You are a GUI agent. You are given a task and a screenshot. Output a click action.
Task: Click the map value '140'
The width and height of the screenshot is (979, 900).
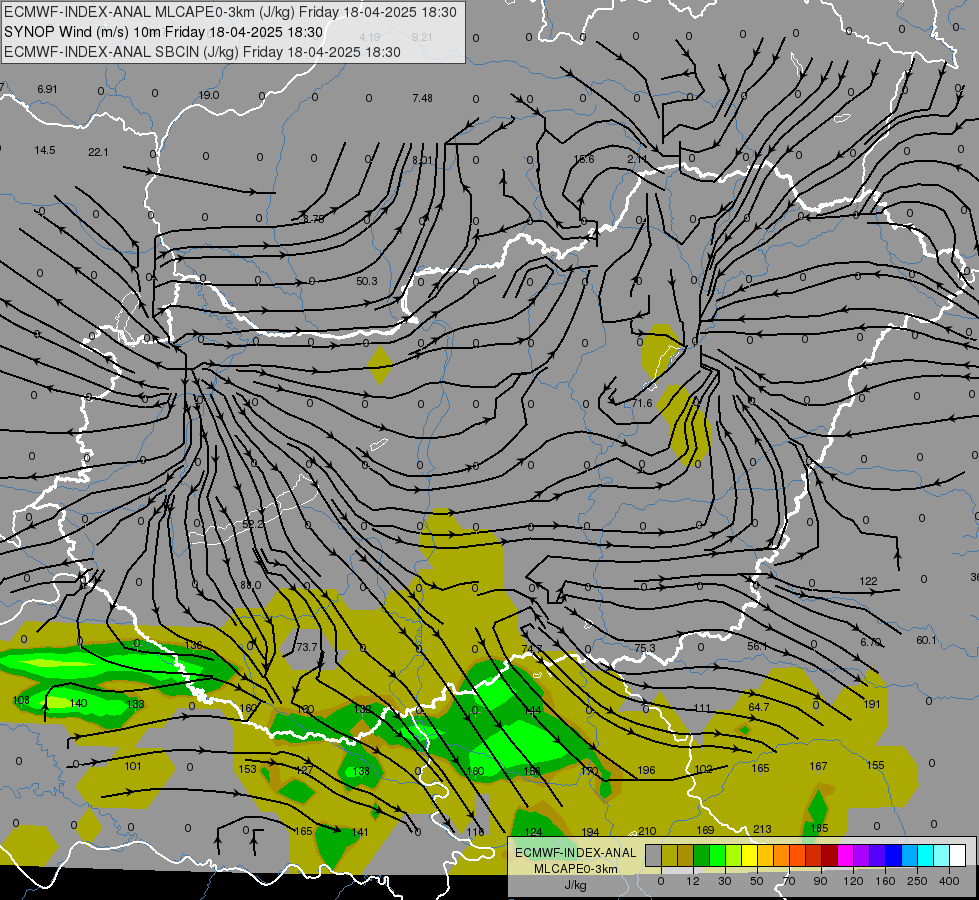[x=78, y=703]
